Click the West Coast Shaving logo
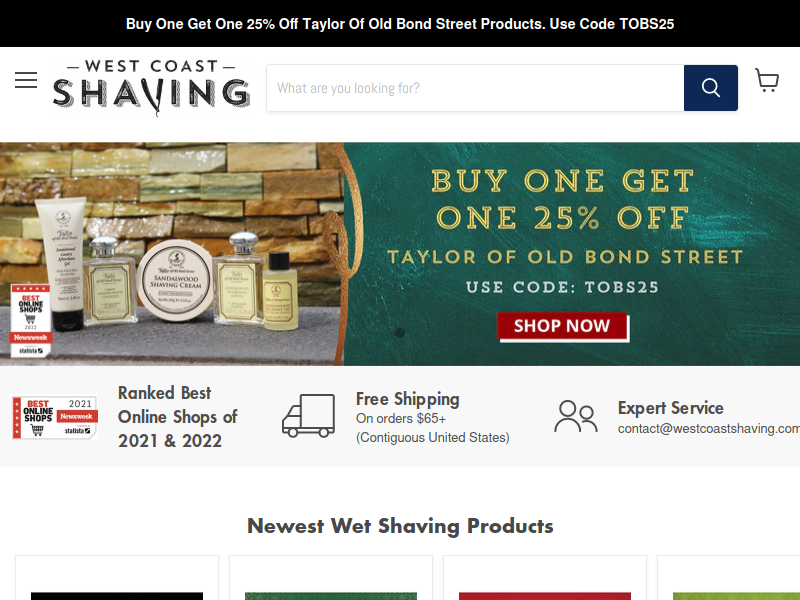The width and height of the screenshot is (800, 600). (152, 88)
